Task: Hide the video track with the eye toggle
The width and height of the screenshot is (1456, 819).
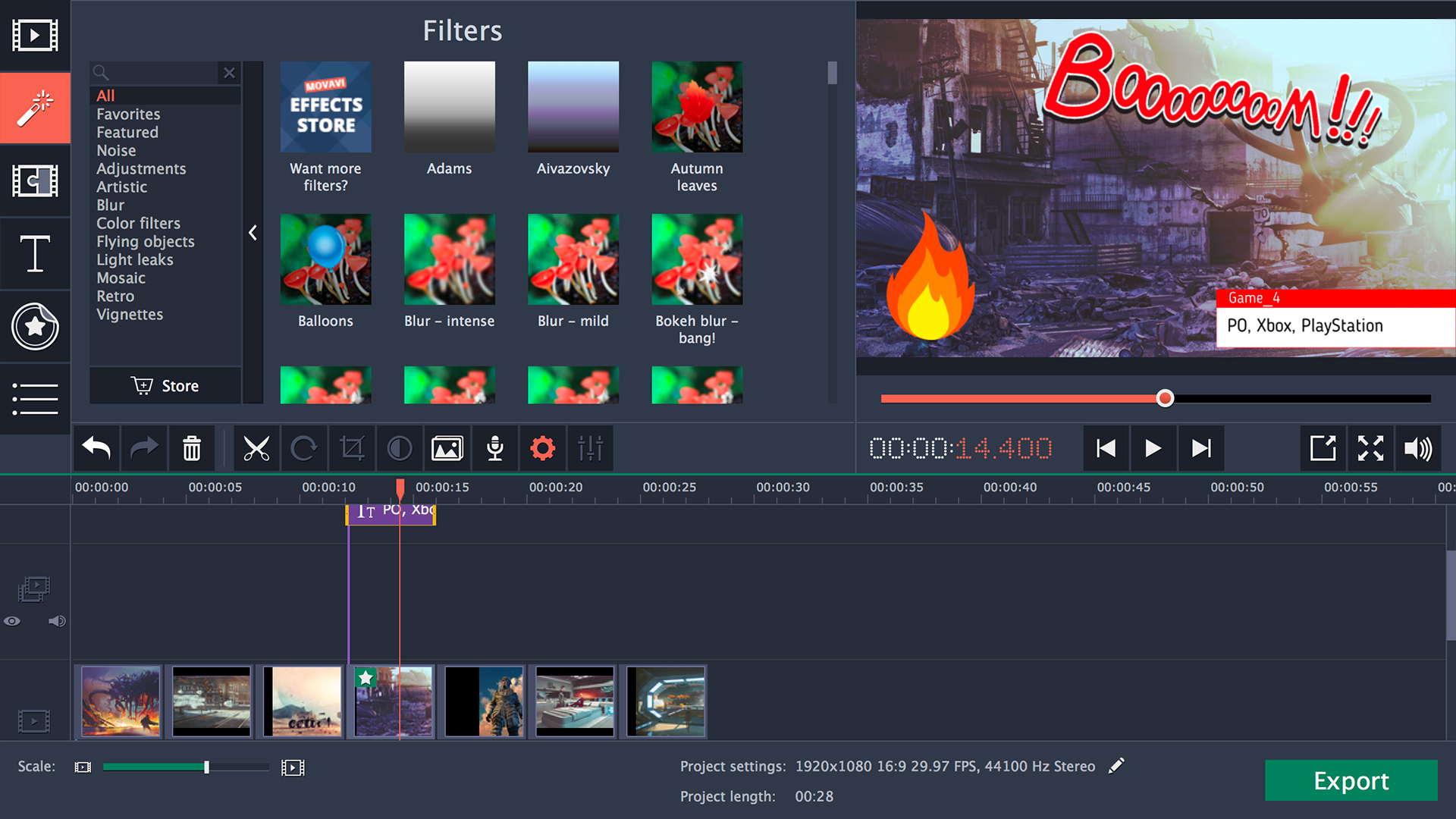Action: [x=12, y=620]
